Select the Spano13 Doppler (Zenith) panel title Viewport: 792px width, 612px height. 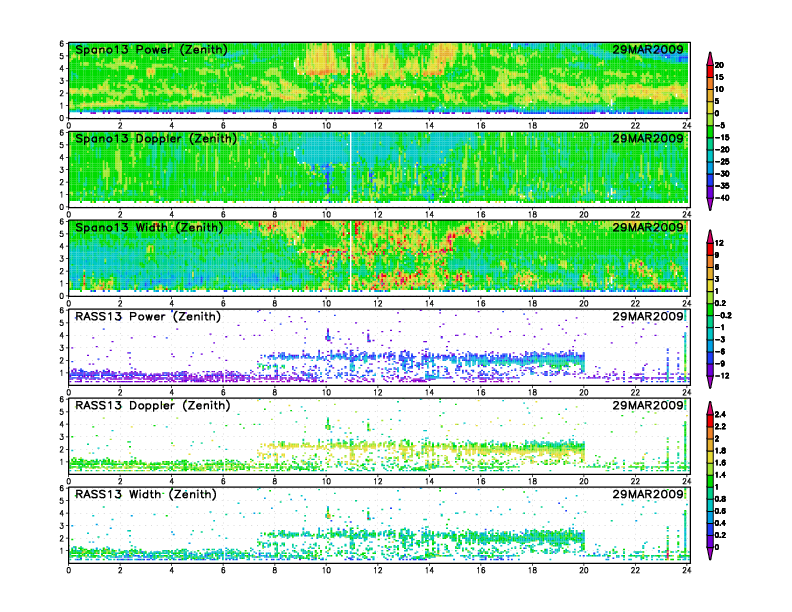154,138
